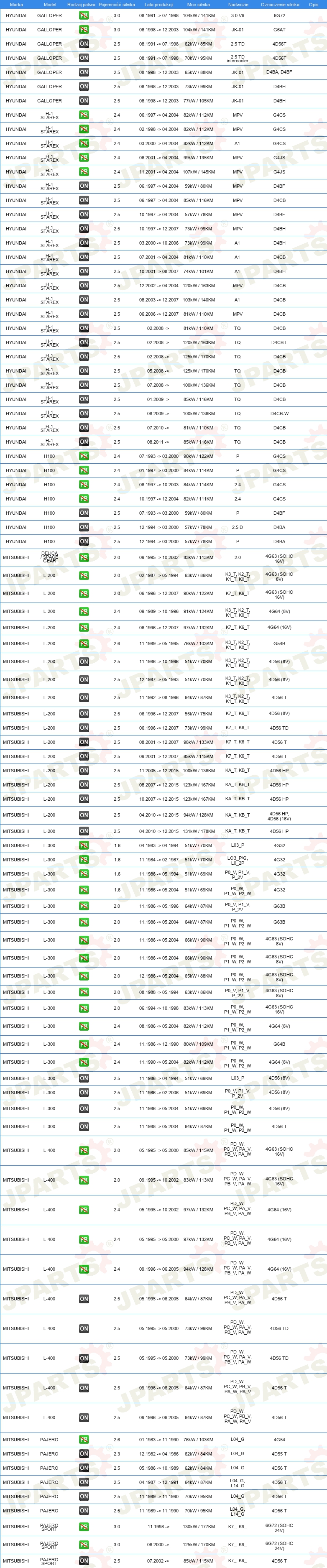Click diesel ON icon in Galloper 62kW/85KM row

[84, 44]
